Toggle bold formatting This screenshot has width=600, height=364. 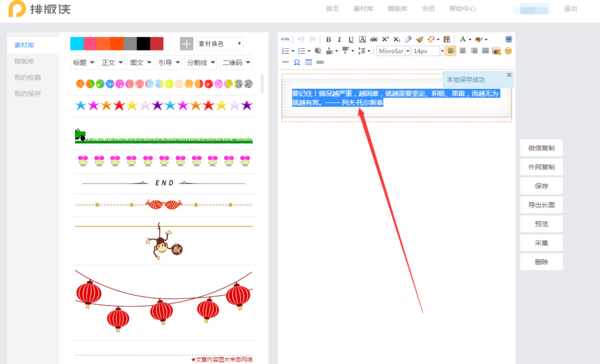click(328, 39)
